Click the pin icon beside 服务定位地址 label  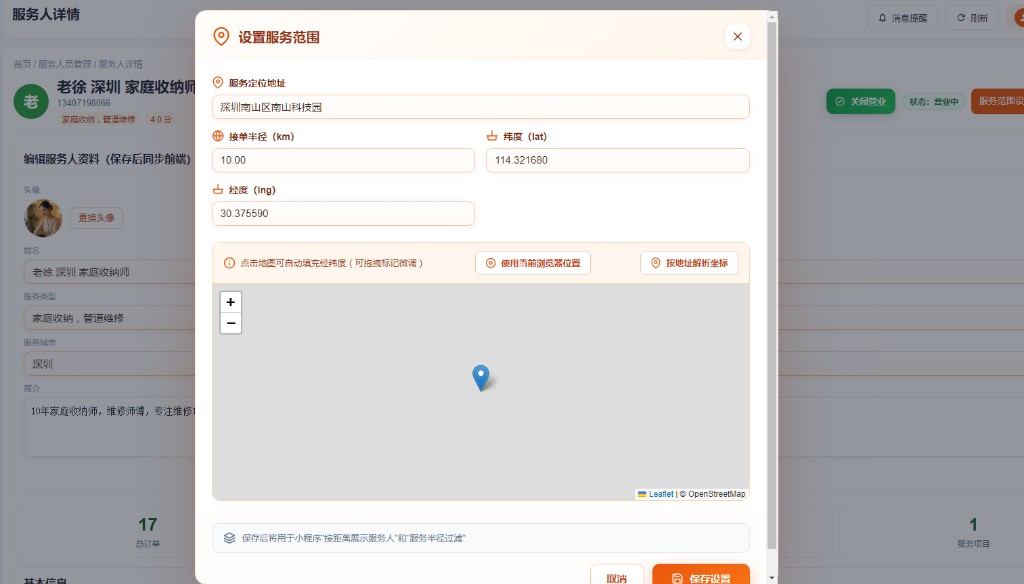(x=218, y=82)
